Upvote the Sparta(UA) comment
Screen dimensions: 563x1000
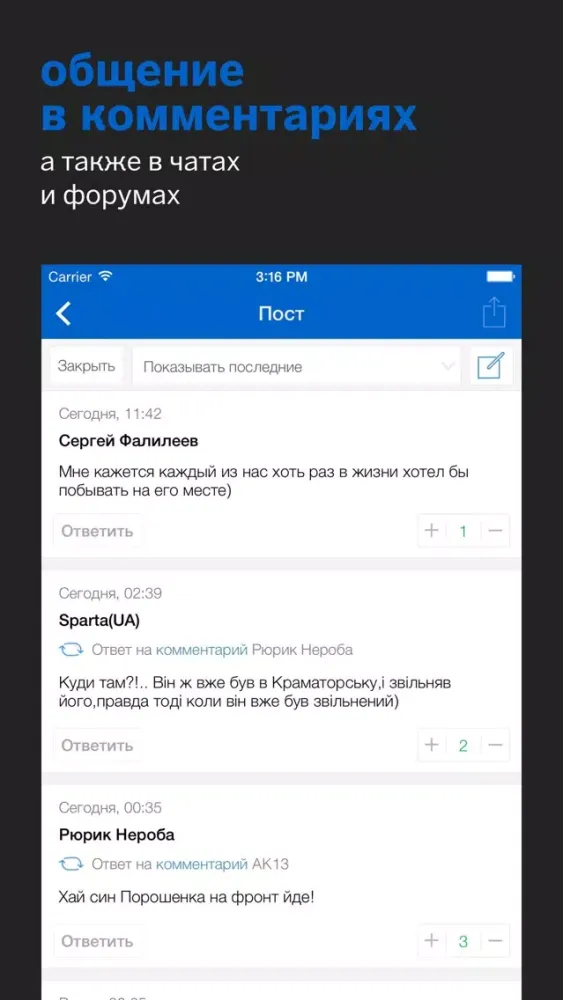(432, 745)
